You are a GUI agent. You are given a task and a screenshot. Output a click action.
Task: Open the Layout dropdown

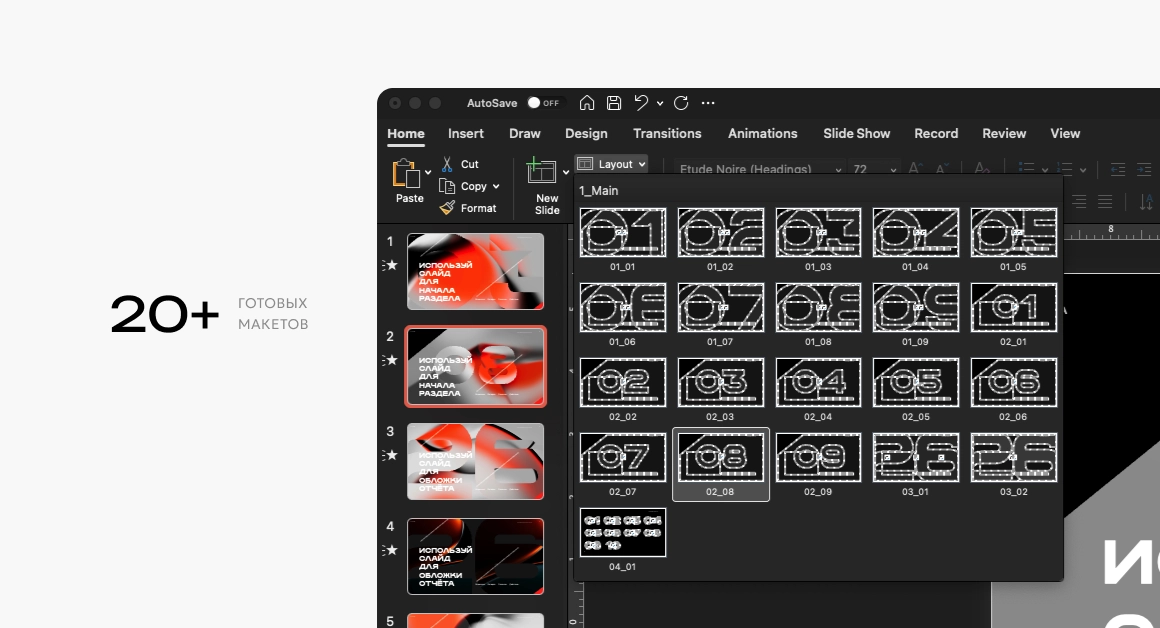pyautogui.click(x=611, y=163)
